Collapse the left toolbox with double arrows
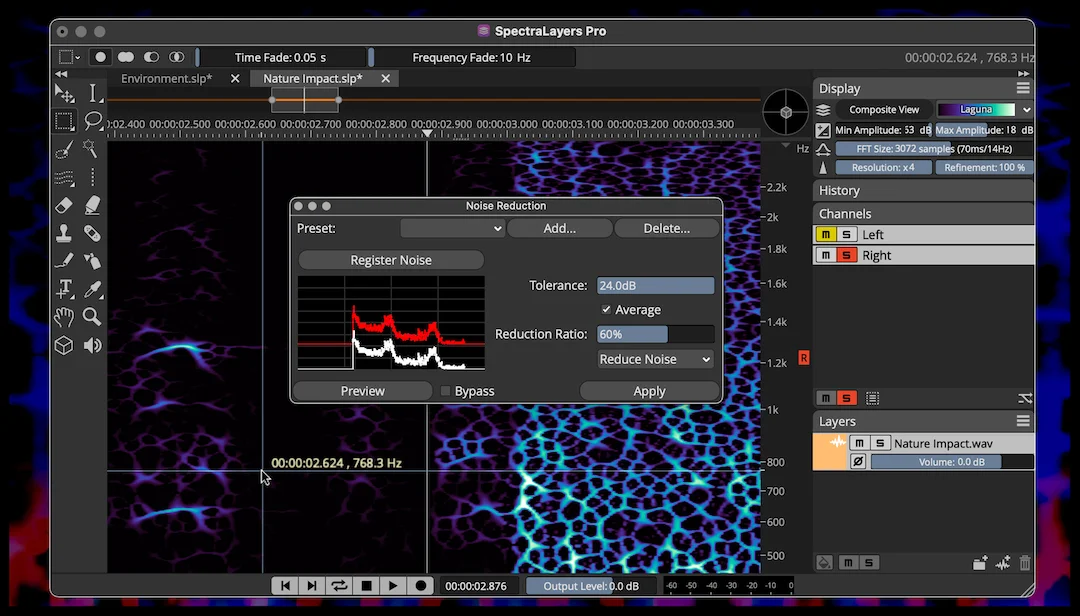Viewport: 1080px width, 616px height. pos(61,74)
